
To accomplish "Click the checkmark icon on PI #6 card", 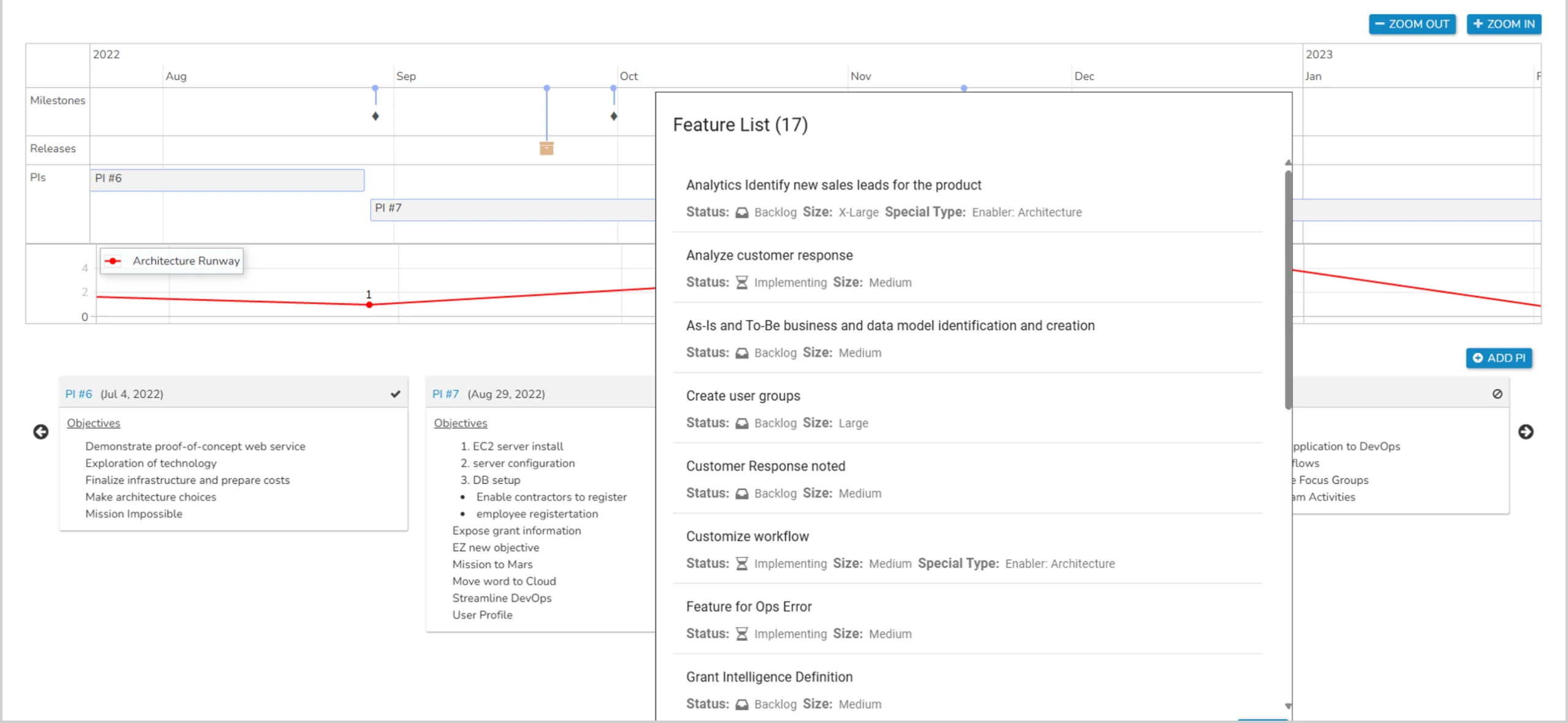I will point(396,394).
